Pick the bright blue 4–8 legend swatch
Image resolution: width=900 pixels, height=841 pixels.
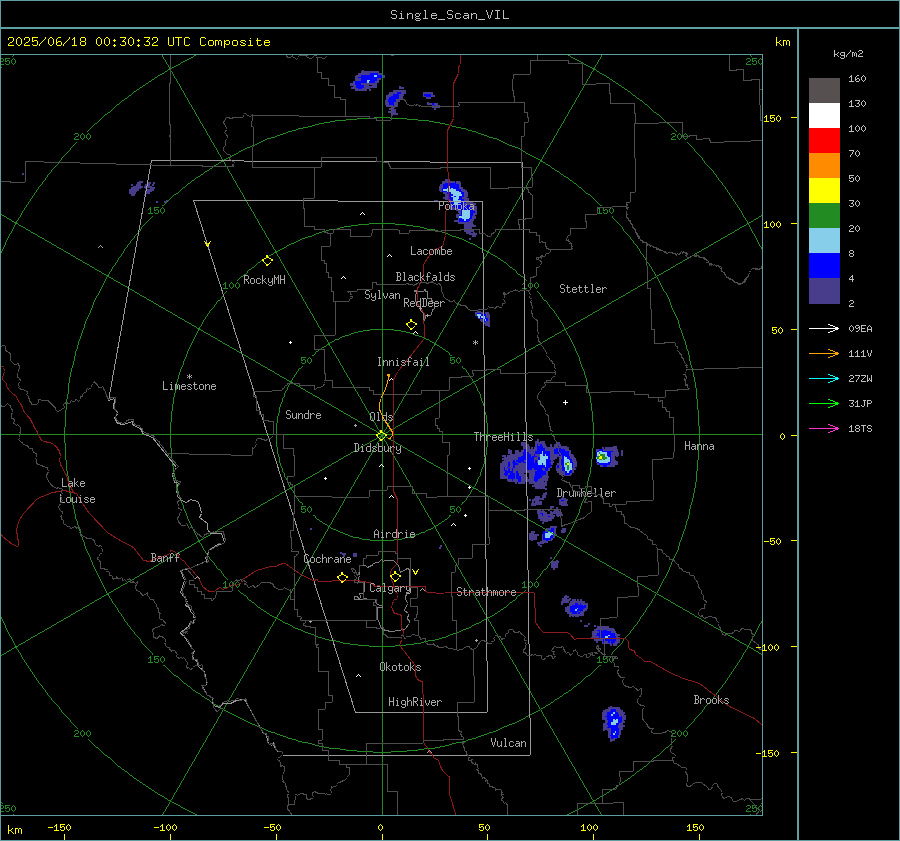[824, 266]
